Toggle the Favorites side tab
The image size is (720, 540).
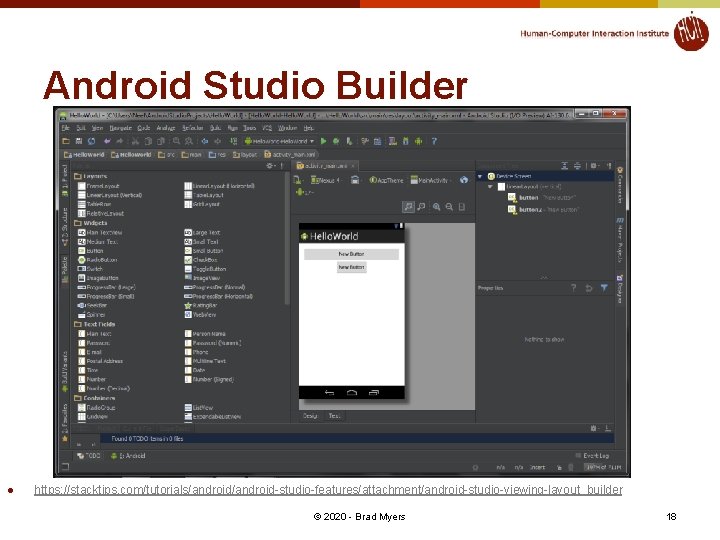point(65,422)
